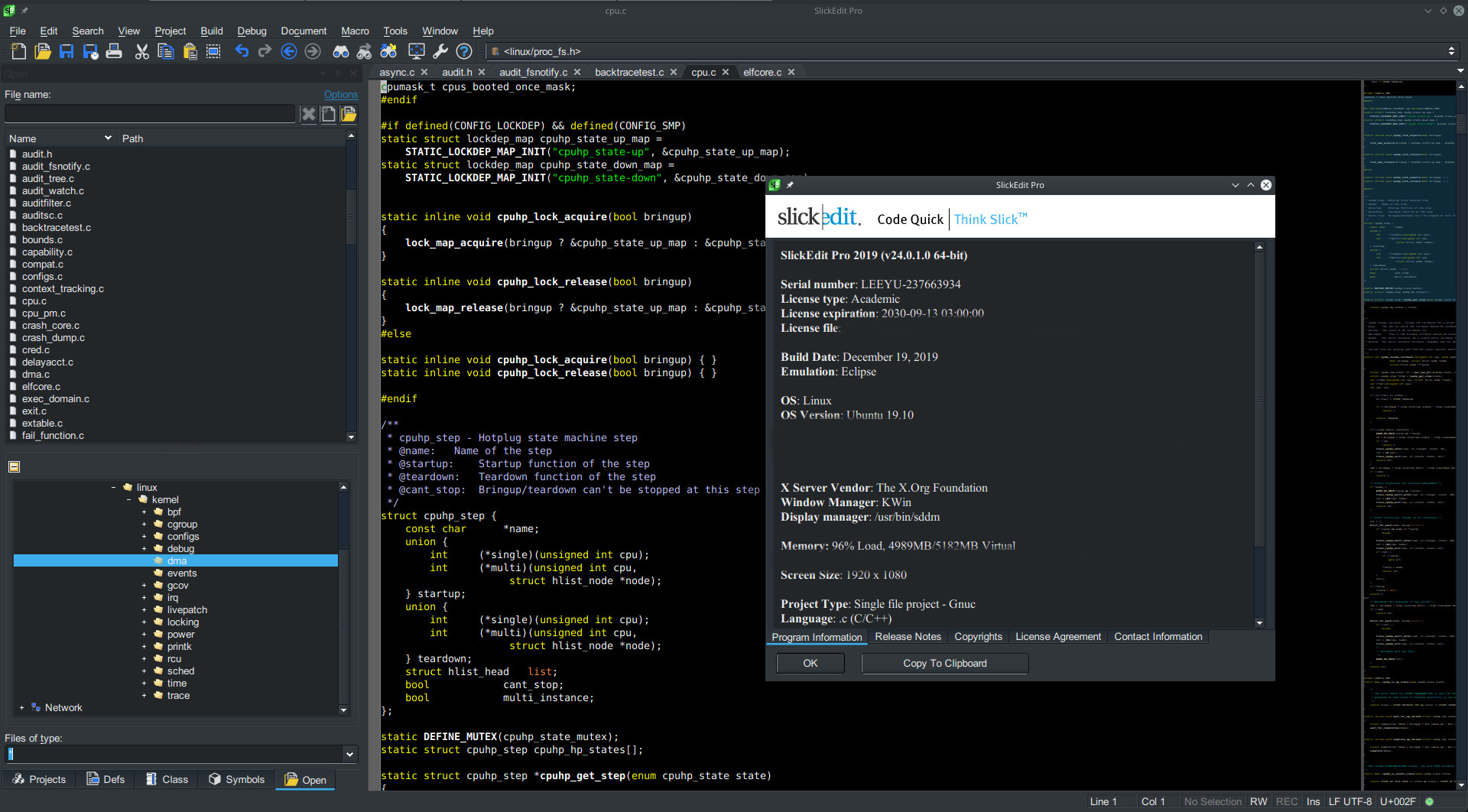
Task: Print the document using printer icon
Action: click(114, 51)
